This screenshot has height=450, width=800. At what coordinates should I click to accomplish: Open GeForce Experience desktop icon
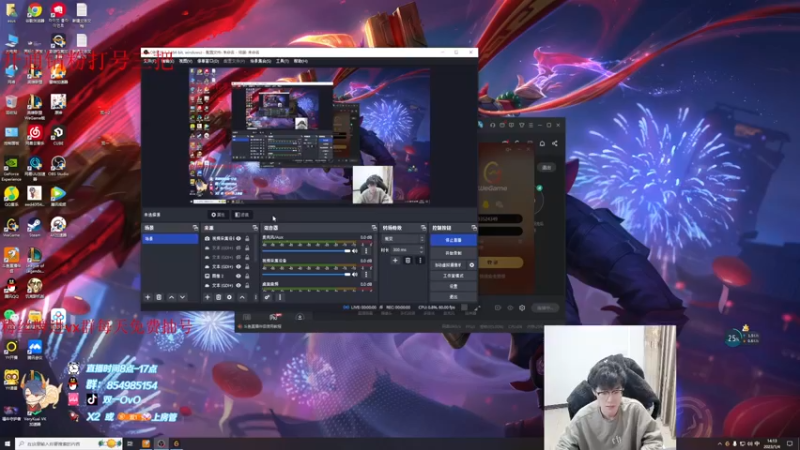tap(11, 167)
